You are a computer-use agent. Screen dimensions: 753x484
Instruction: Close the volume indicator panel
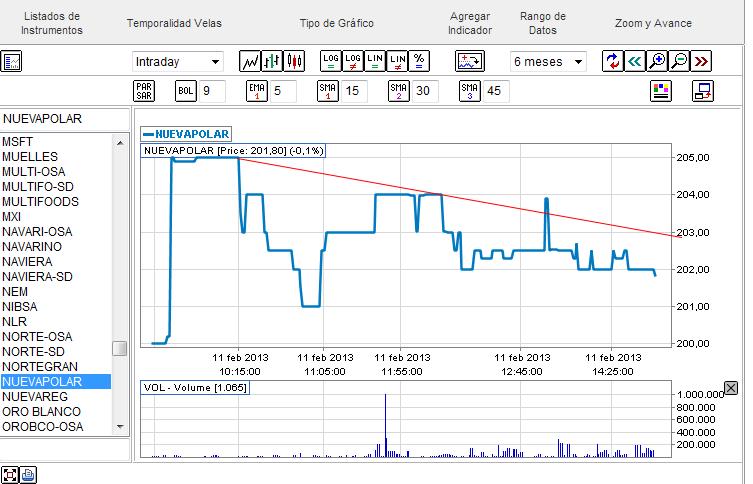[x=731, y=388]
